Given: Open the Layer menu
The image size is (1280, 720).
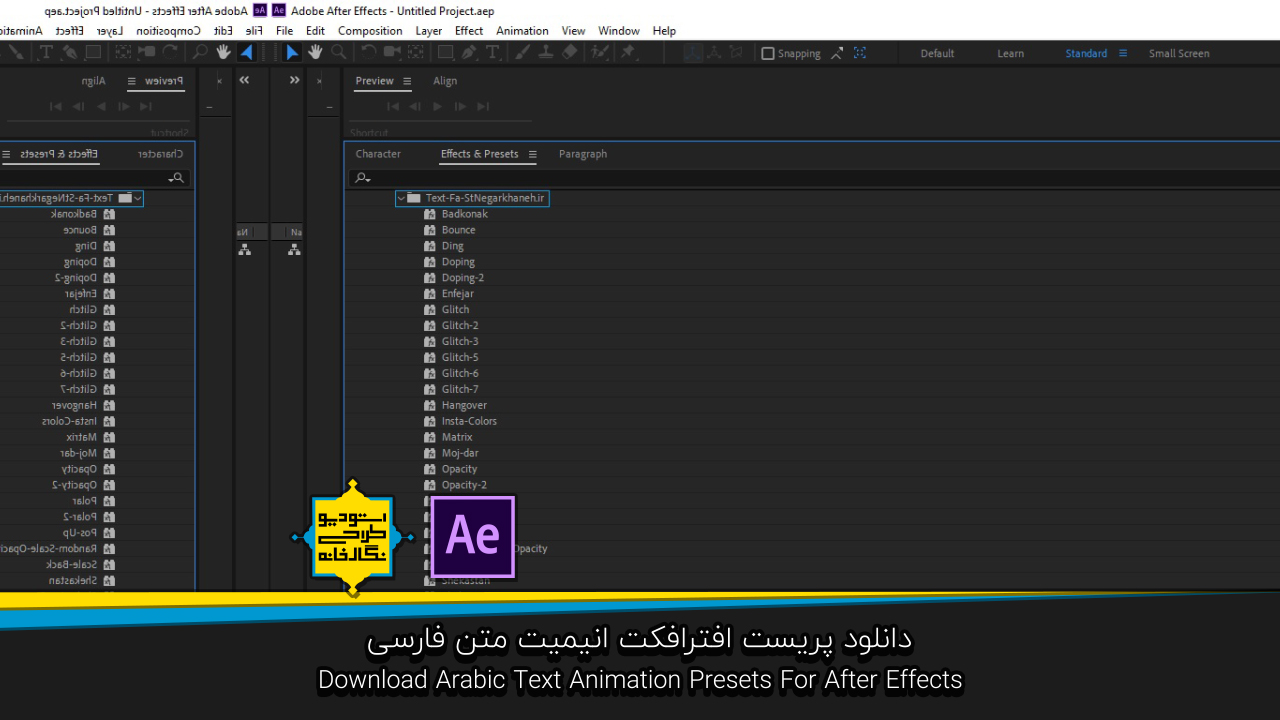Looking at the screenshot, I should point(429,31).
